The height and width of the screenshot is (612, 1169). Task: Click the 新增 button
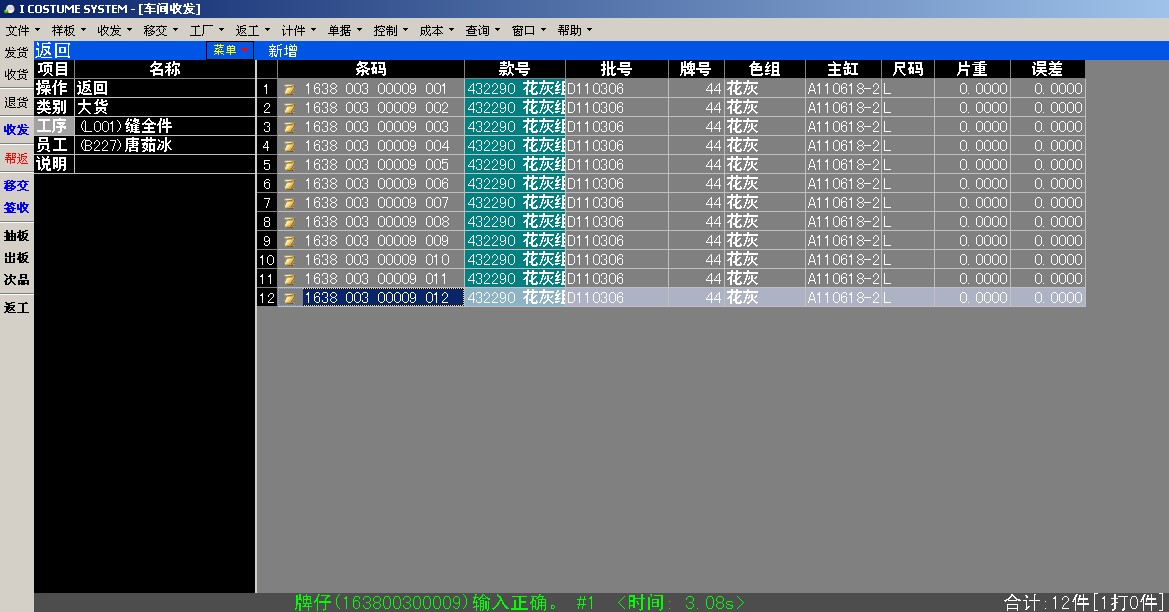coord(283,51)
